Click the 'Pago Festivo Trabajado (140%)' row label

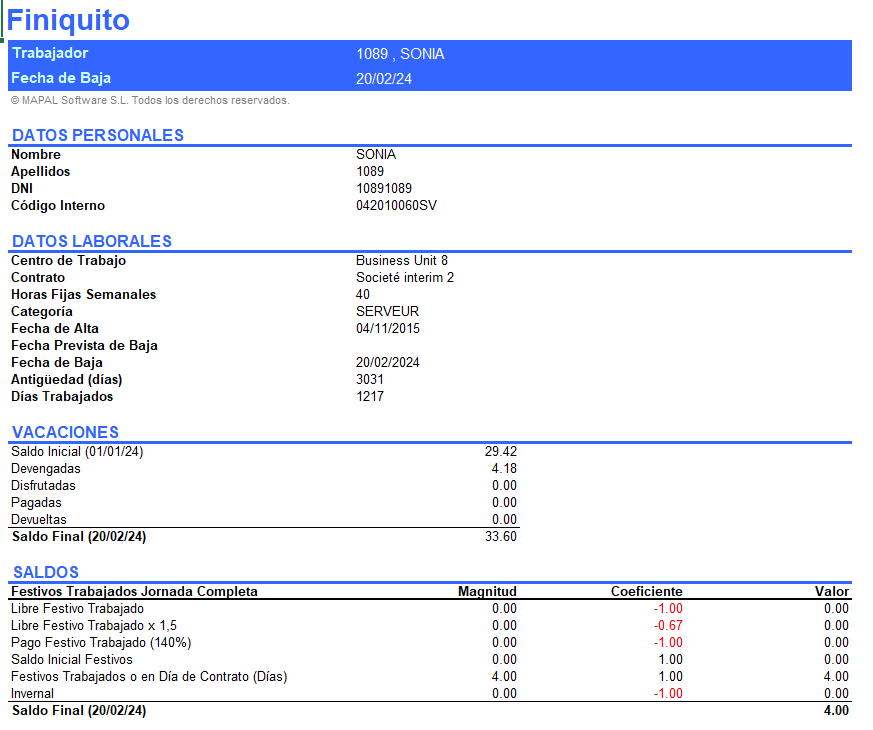click(x=101, y=643)
